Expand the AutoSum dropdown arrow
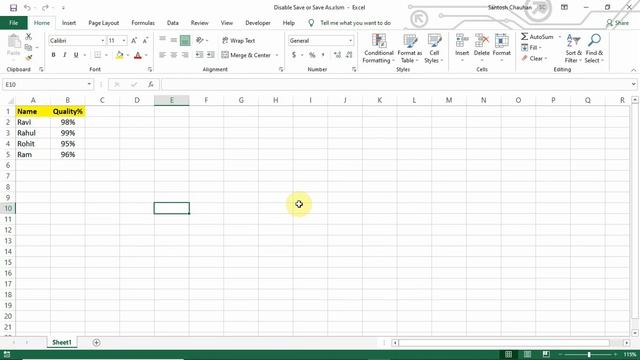 pyautogui.click(x=560, y=37)
